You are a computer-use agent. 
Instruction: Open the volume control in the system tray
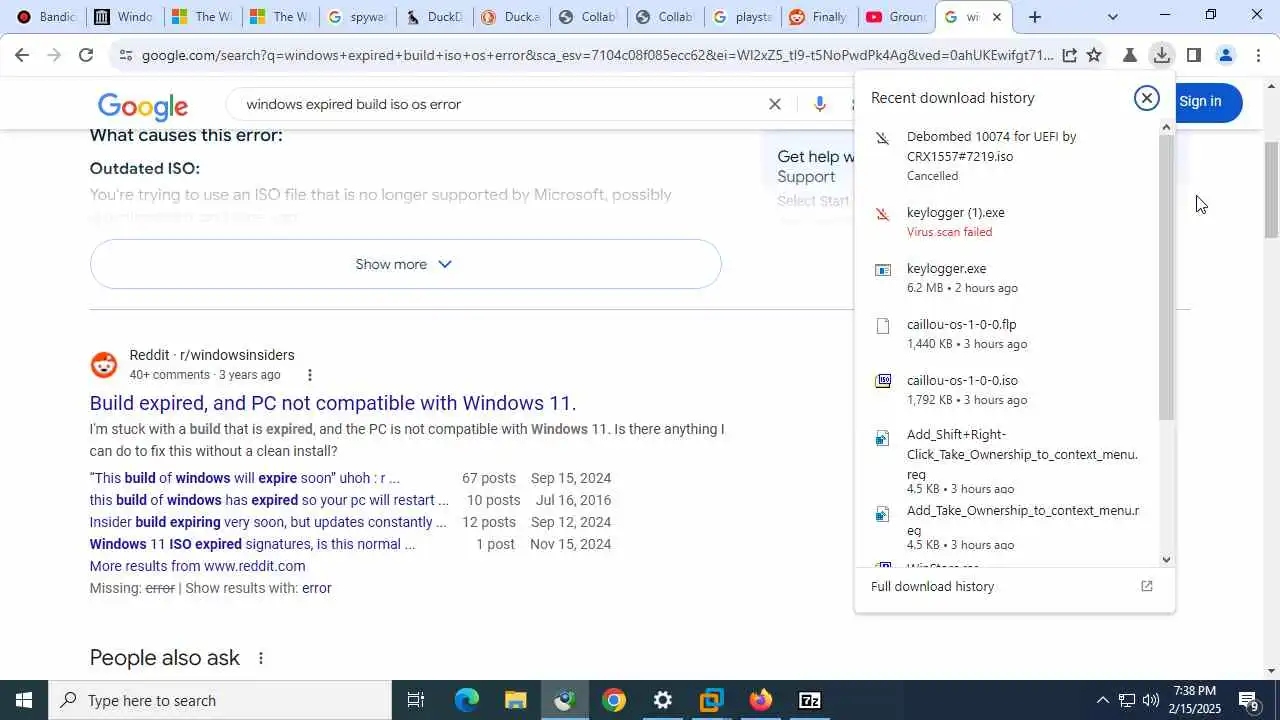click(1151, 700)
